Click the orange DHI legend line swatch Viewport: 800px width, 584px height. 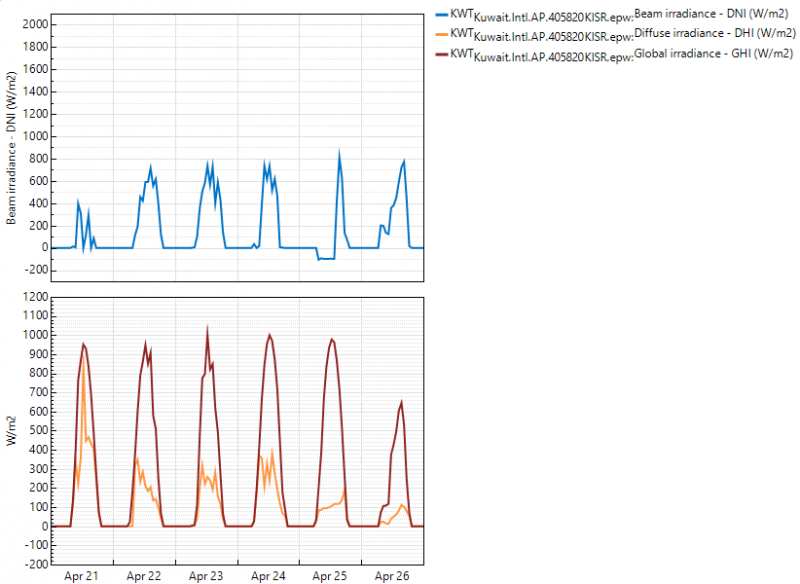pos(440,33)
